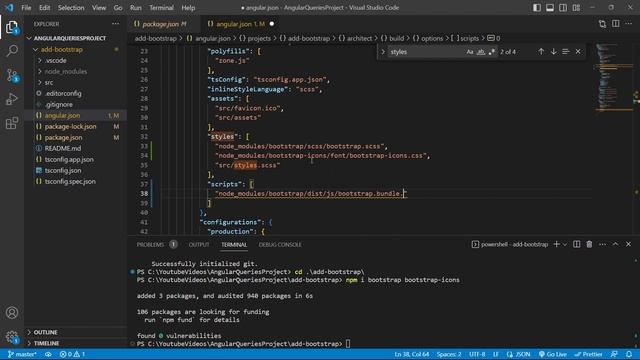Create a new terminal with plus icon
This screenshot has height=360, width=640.
tap(556, 244)
